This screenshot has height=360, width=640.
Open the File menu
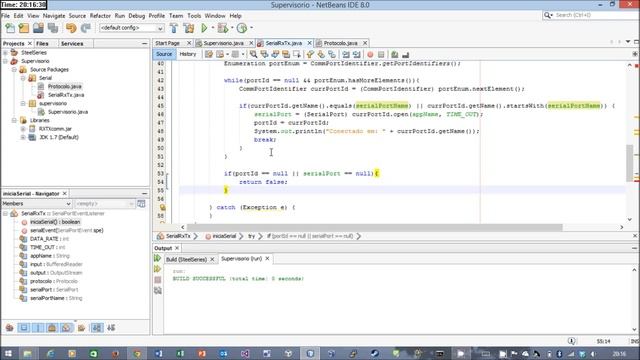coord(6,16)
